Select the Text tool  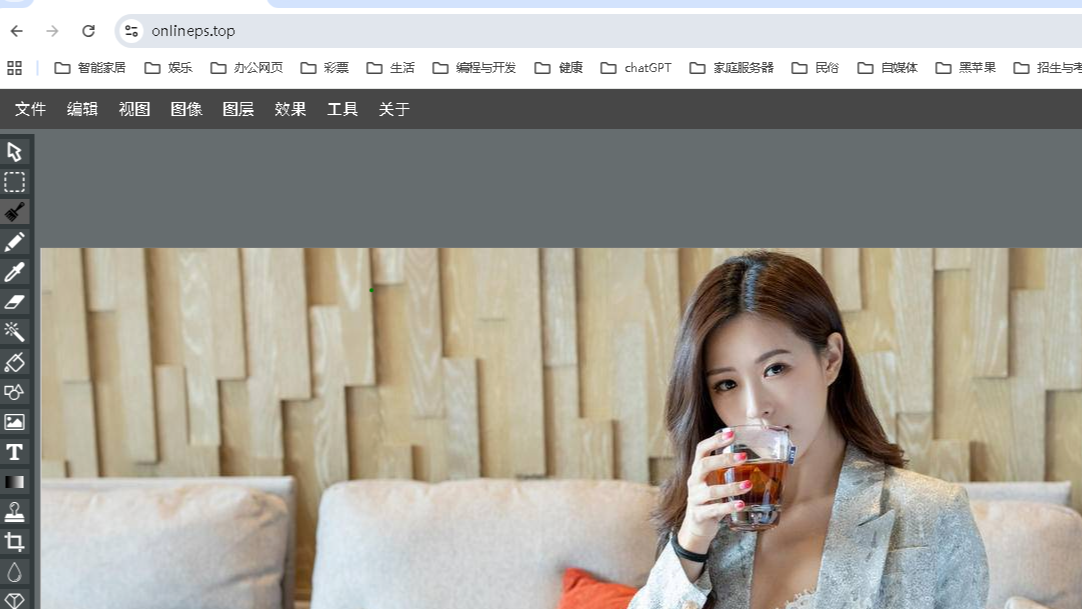pos(14,452)
